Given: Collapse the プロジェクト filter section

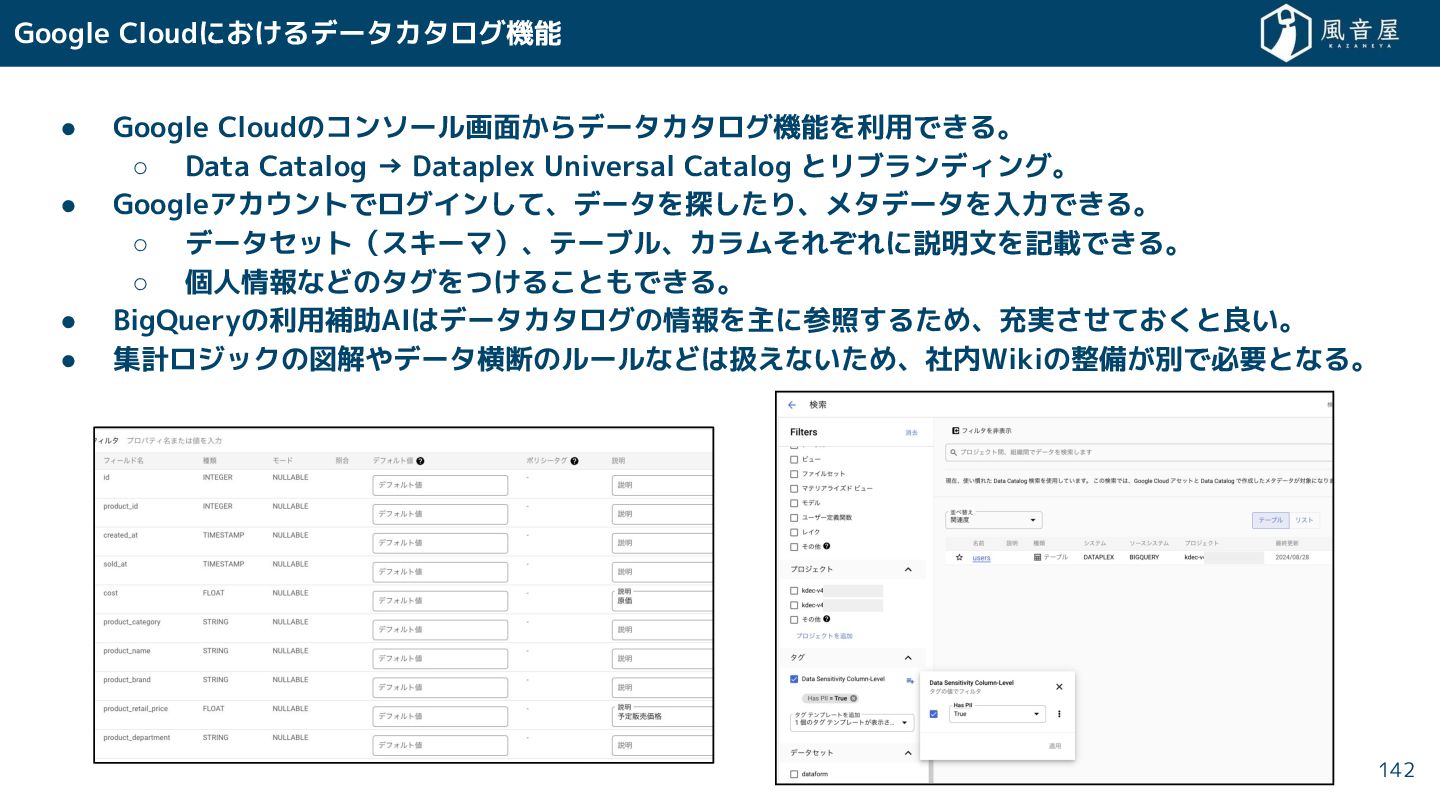Looking at the screenshot, I should 908,569.
